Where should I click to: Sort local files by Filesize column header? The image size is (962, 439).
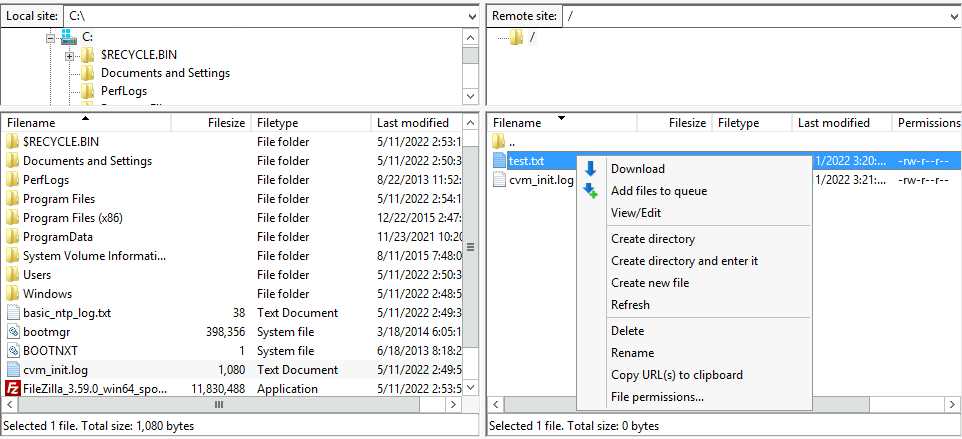tap(225, 123)
